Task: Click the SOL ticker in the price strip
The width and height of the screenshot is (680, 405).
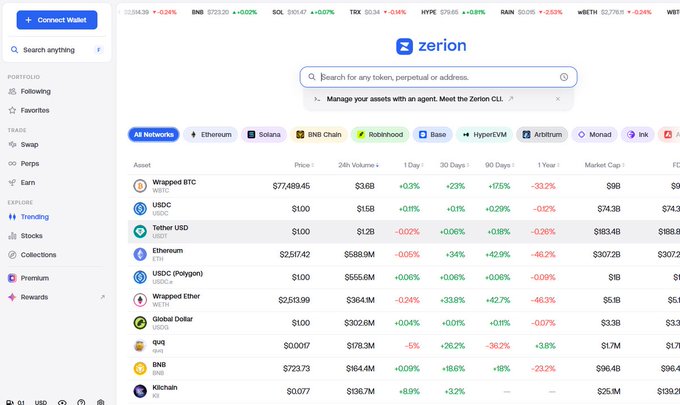Action: coord(303,12)
